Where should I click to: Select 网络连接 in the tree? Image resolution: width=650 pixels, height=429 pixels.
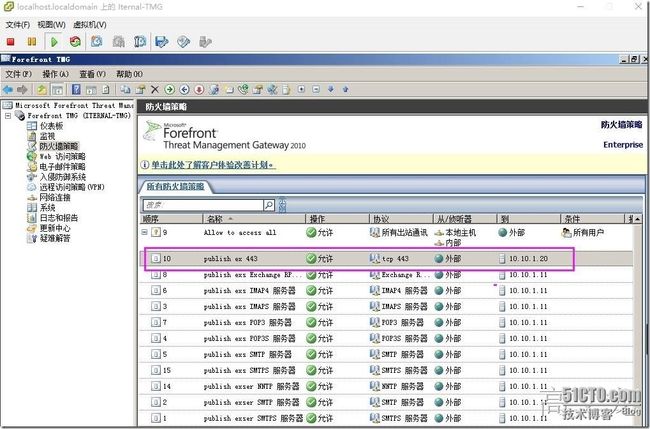coord(55,197)
